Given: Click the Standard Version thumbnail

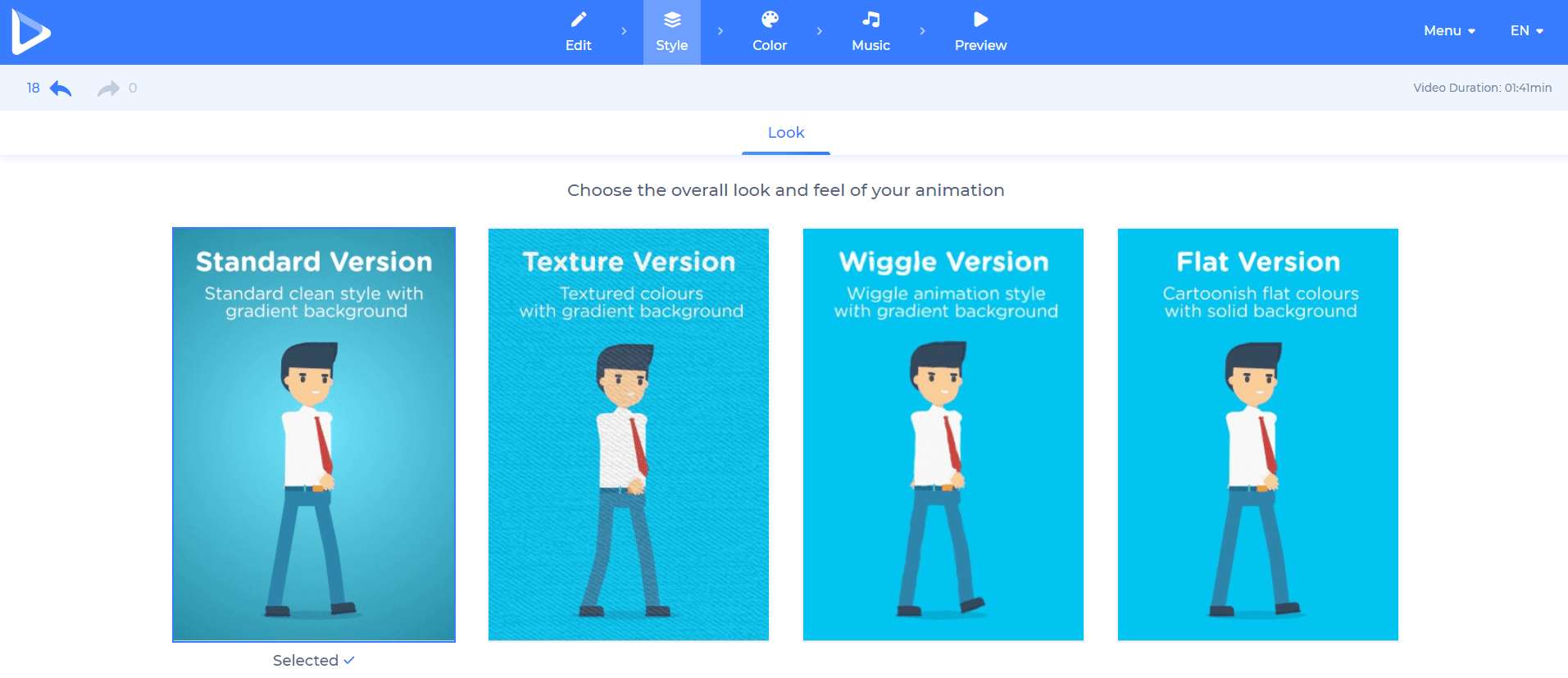Looking at the screenshot, I should click(314, 435).
